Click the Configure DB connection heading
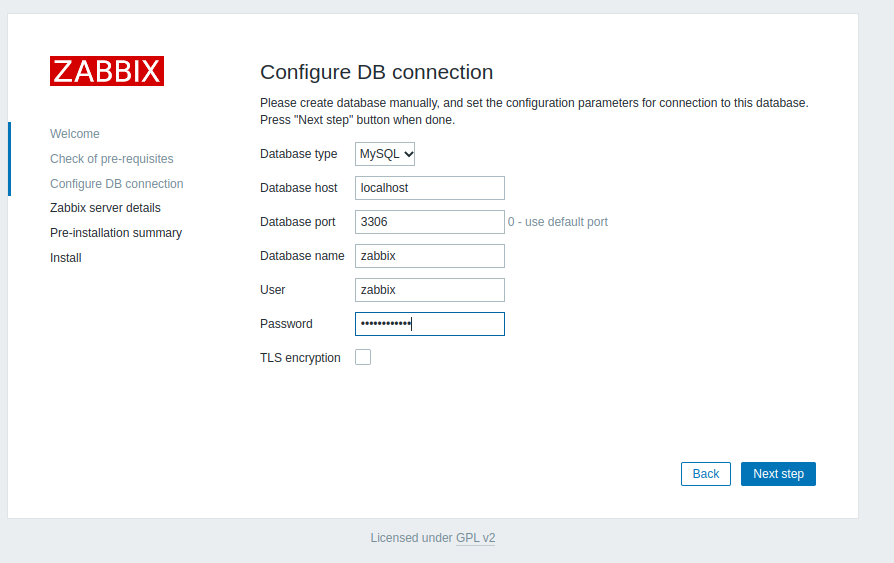Viewport: 894px width, 563px height. (x=376, y=72)
